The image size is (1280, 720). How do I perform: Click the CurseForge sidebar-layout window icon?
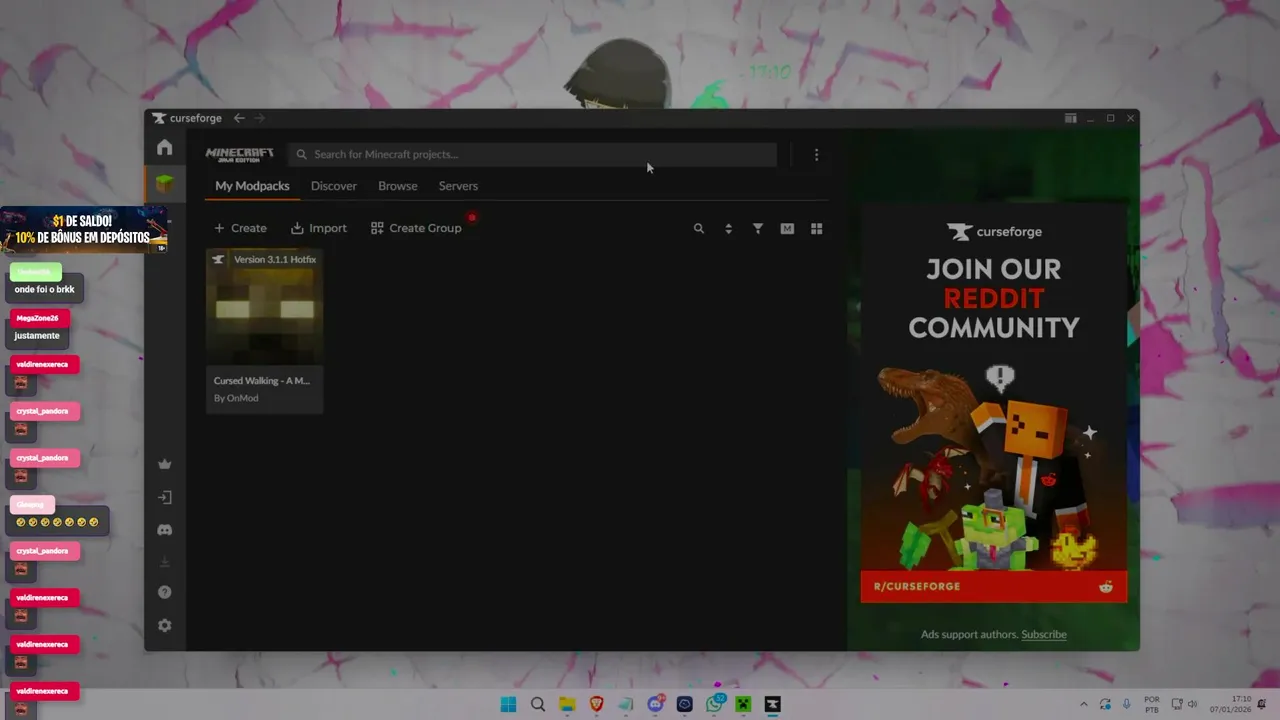click(x=1070, y=118)
